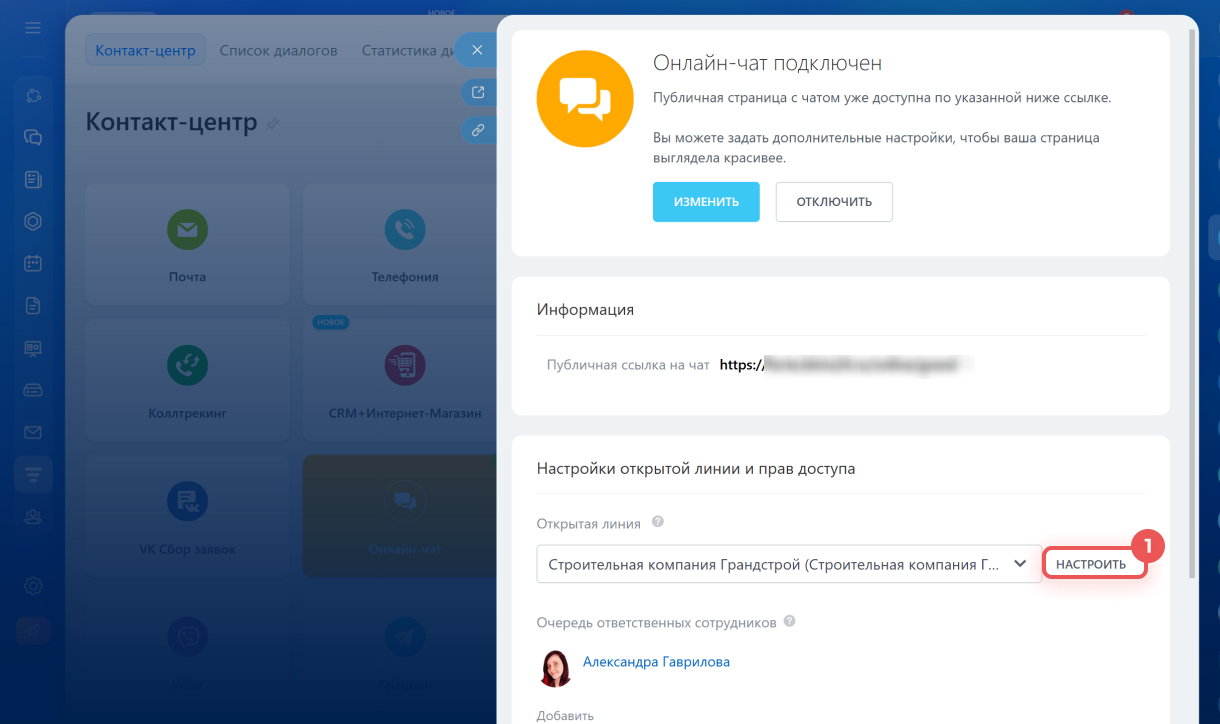Image resolution: width=1220 pixels, height=724 pixels.
Task: Copy link using the chain icon on slider
Action: click(x=478, y=130)
